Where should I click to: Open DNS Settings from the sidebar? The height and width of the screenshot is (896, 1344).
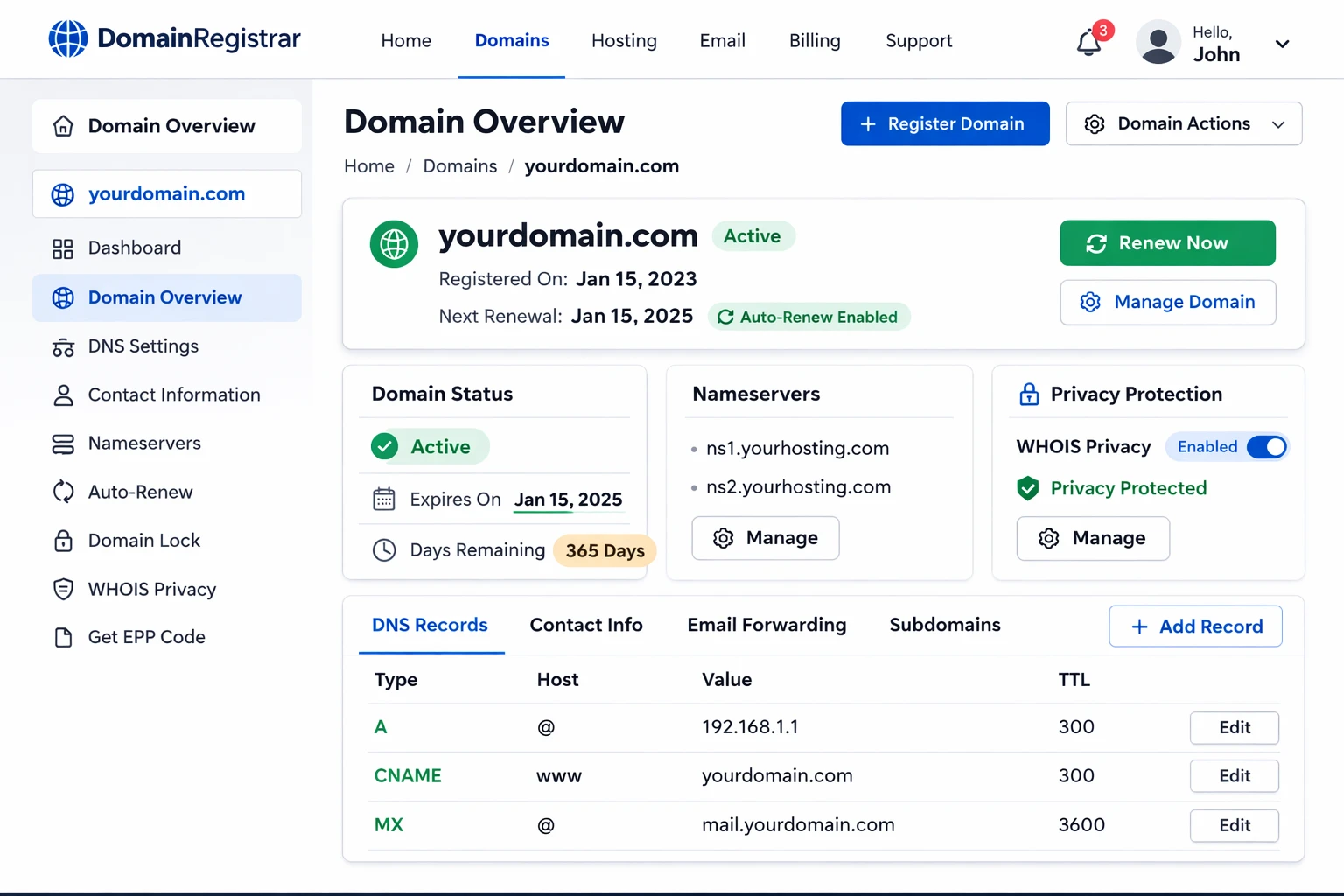[143, 346]
